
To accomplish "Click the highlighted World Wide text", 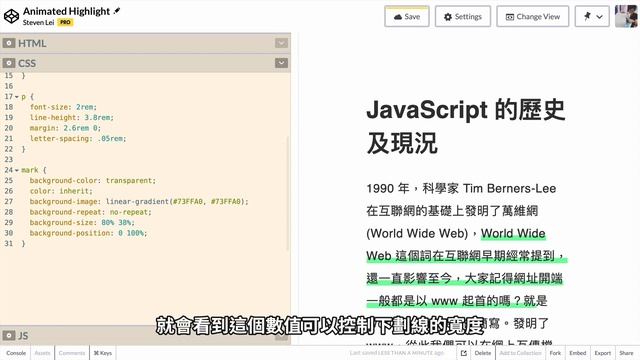I will click(513, 233).
